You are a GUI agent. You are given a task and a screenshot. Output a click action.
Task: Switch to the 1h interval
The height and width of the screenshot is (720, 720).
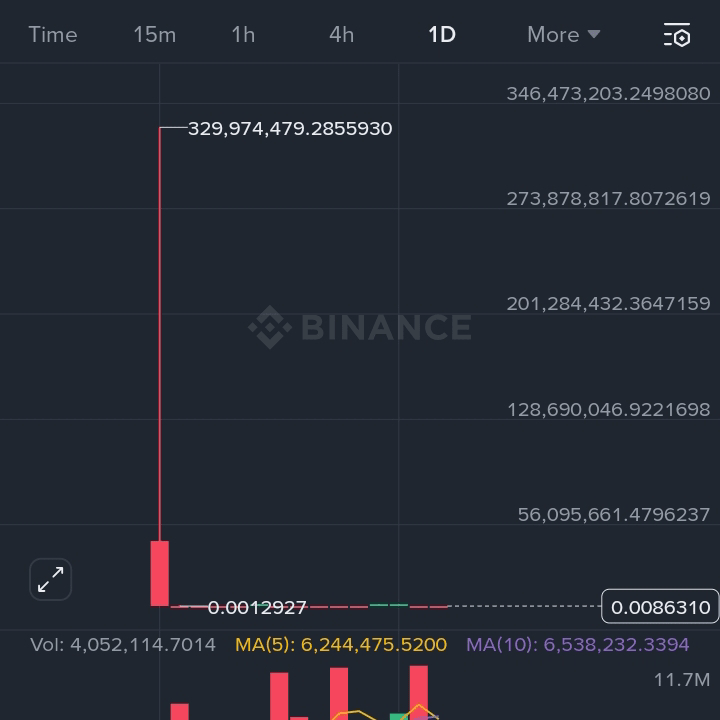[243, 35]
